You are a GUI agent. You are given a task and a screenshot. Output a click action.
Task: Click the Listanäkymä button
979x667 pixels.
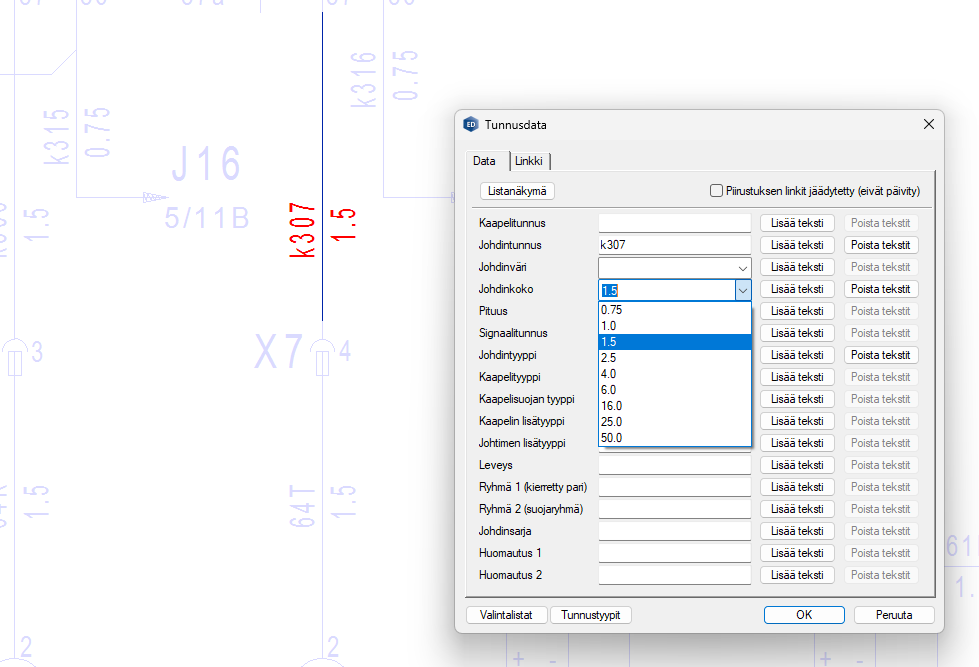pyautogui.click(x=517, y=191)
